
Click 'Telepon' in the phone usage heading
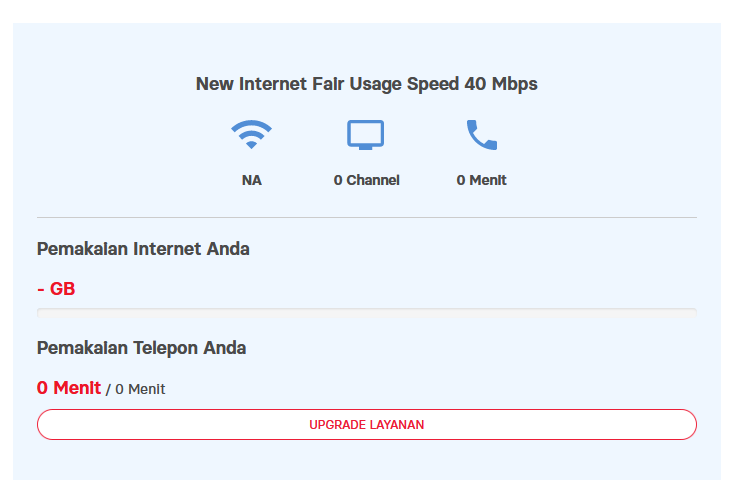click(165, 348)
